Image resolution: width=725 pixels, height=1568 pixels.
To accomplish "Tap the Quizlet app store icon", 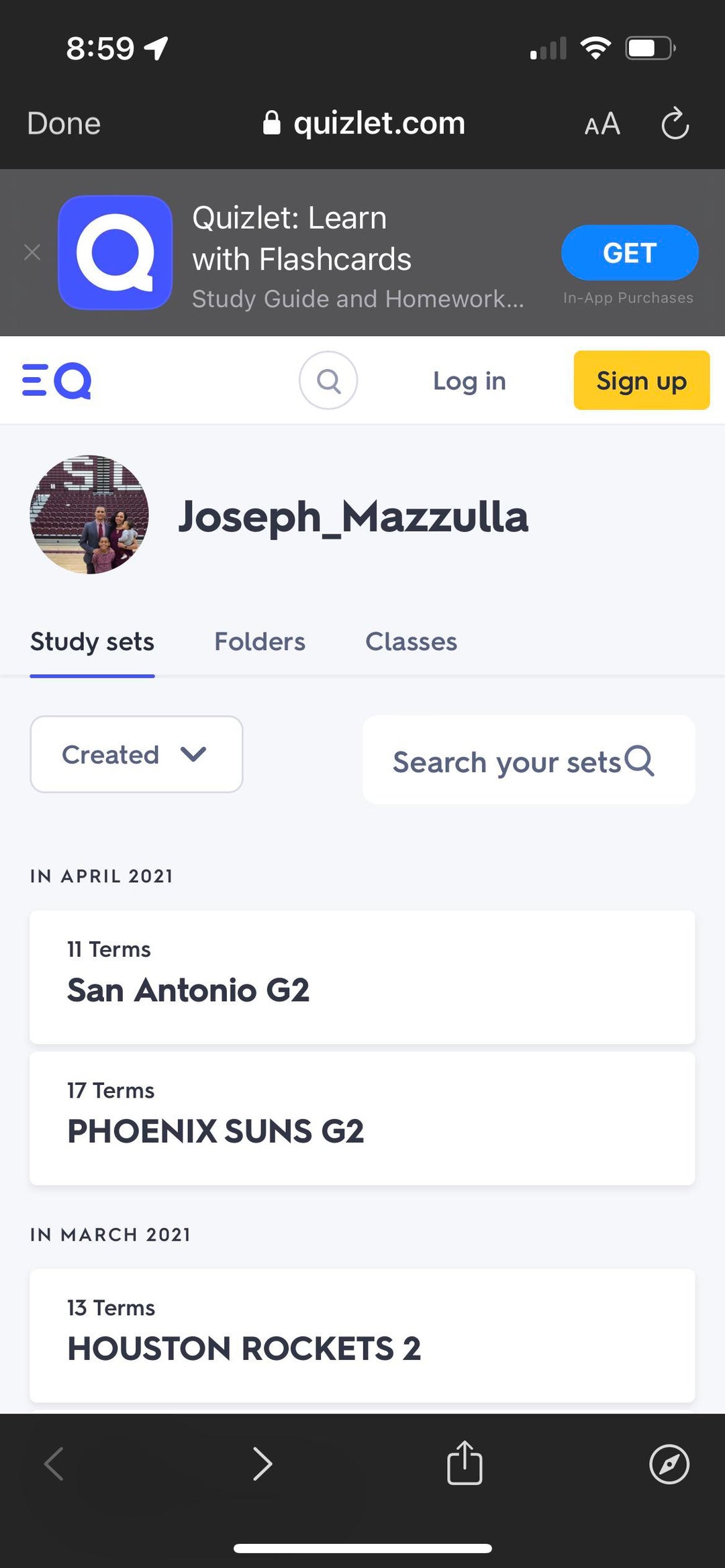I will pos(115,252).
